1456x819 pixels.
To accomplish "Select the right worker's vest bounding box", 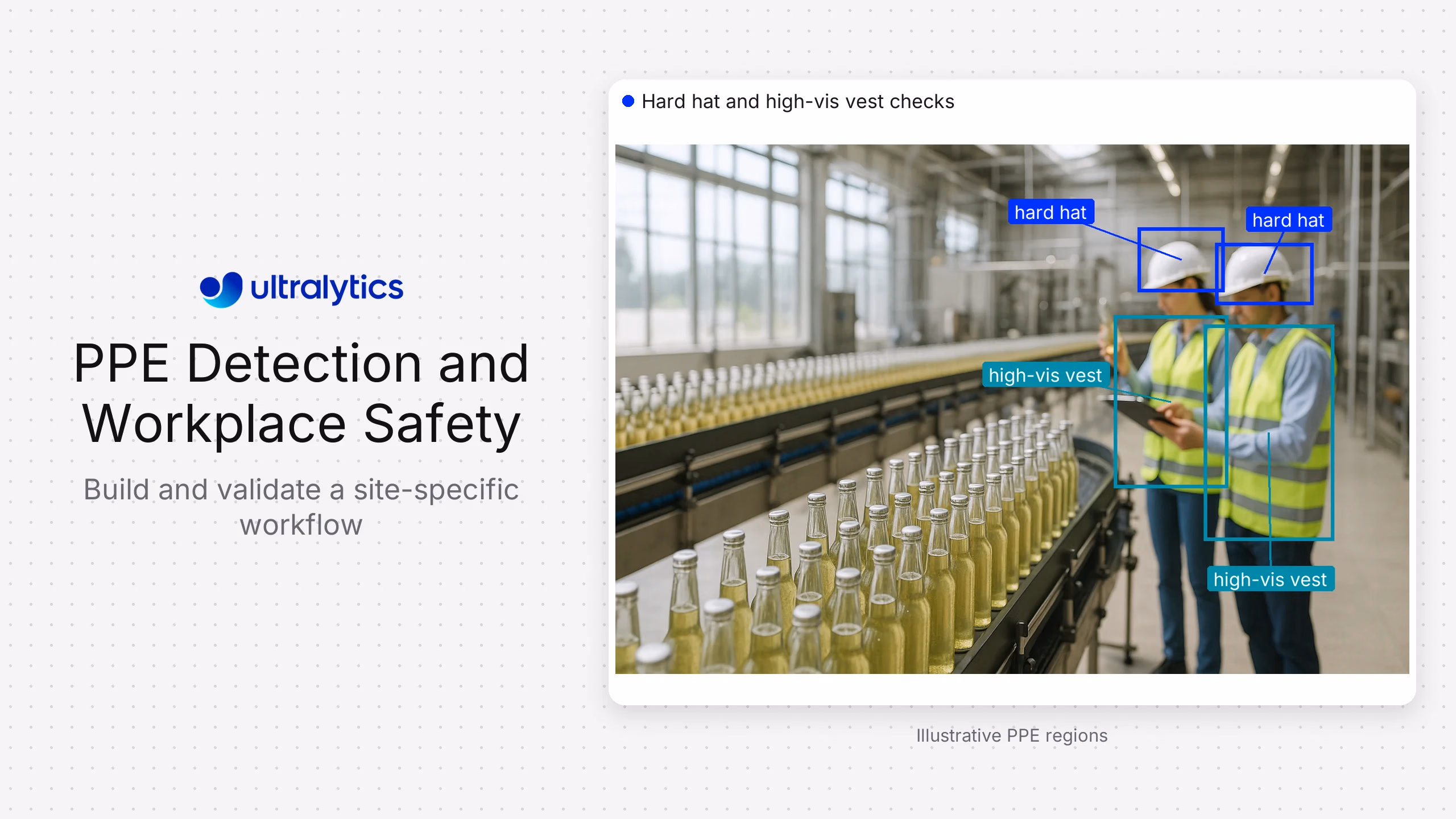I will pyautogui.click(x=1269, y=432).
